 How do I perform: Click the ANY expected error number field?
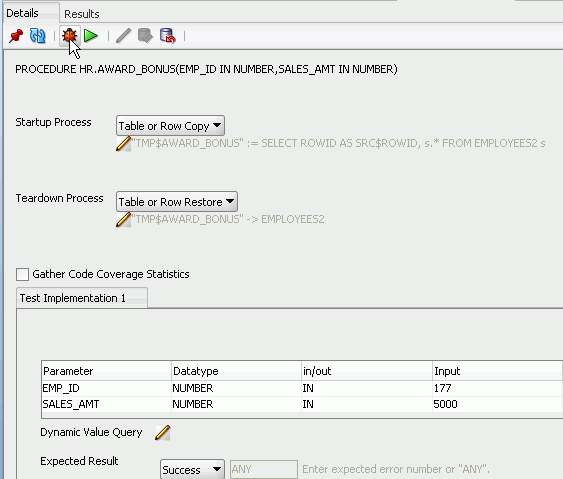point(264,469)
